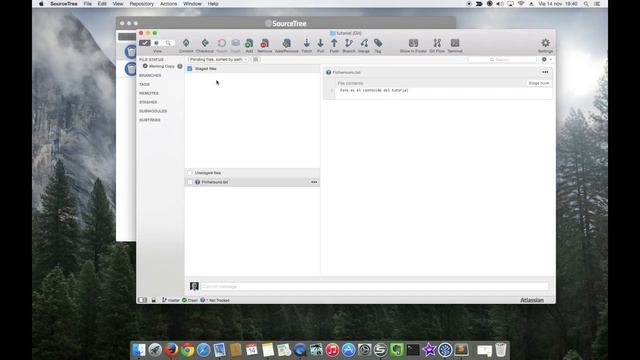Click the Branch toolbar icon
Viewport: 640px width, 360px height.
coord(349,43)
